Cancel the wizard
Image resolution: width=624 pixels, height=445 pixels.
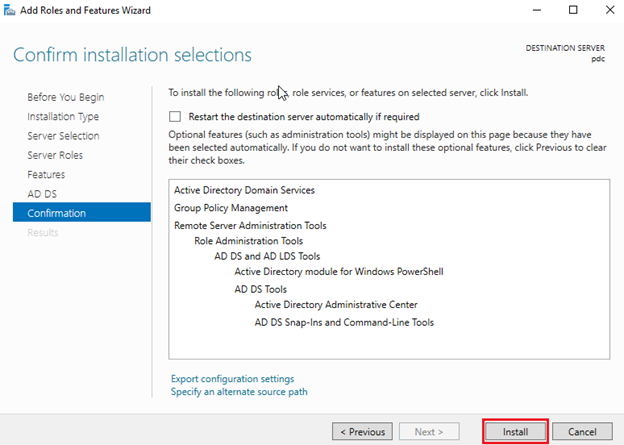click(582, 431)
